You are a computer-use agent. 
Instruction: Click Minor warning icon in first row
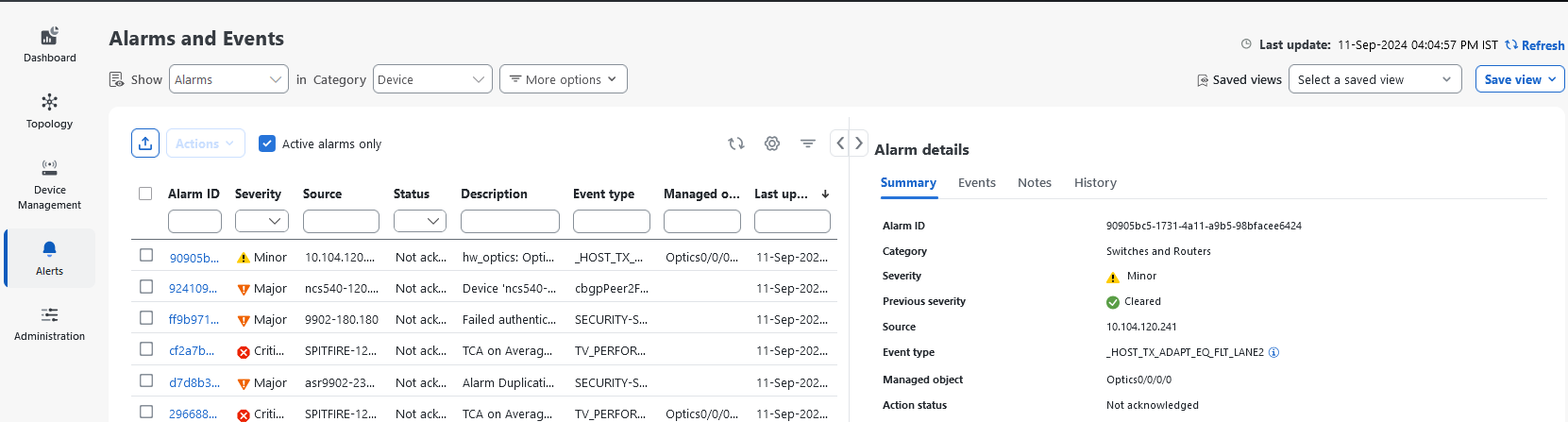tap(244, 258)
